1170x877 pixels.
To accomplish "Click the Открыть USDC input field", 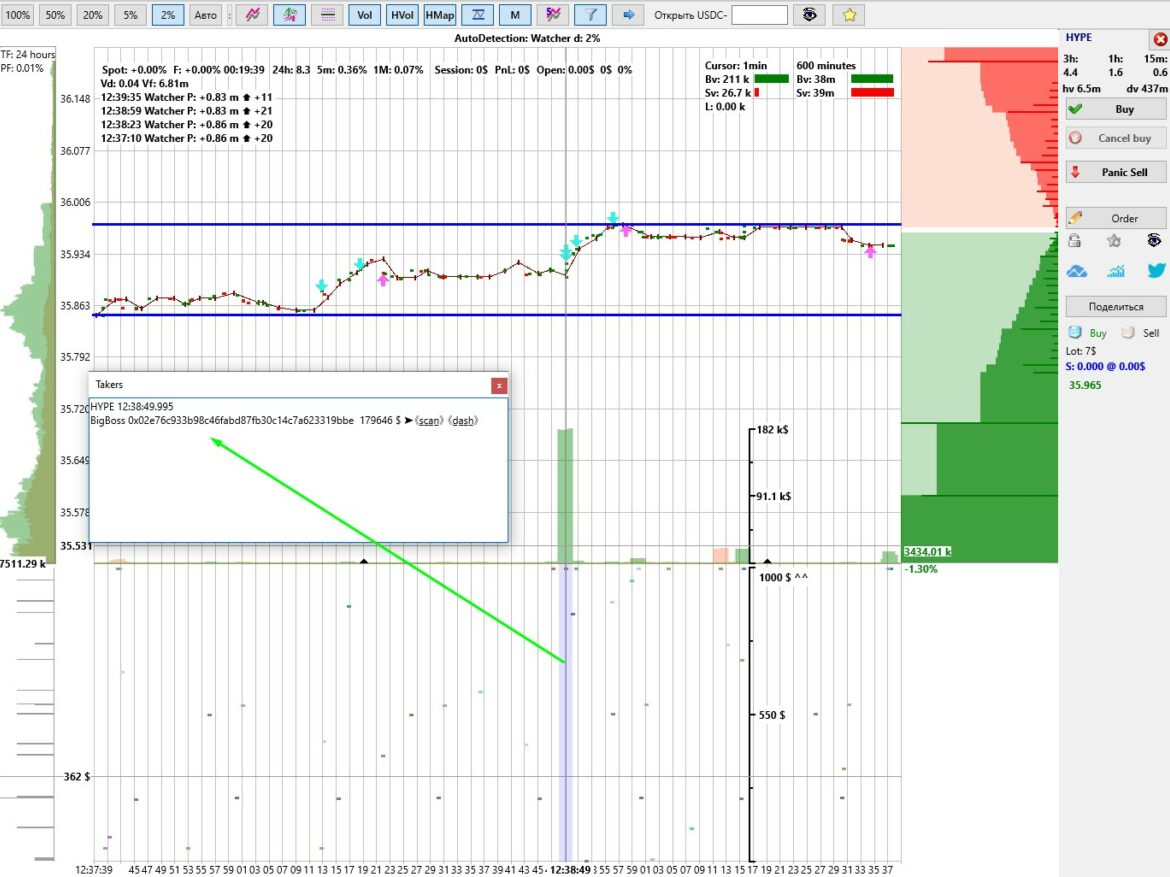I will (x=759, y=15).
